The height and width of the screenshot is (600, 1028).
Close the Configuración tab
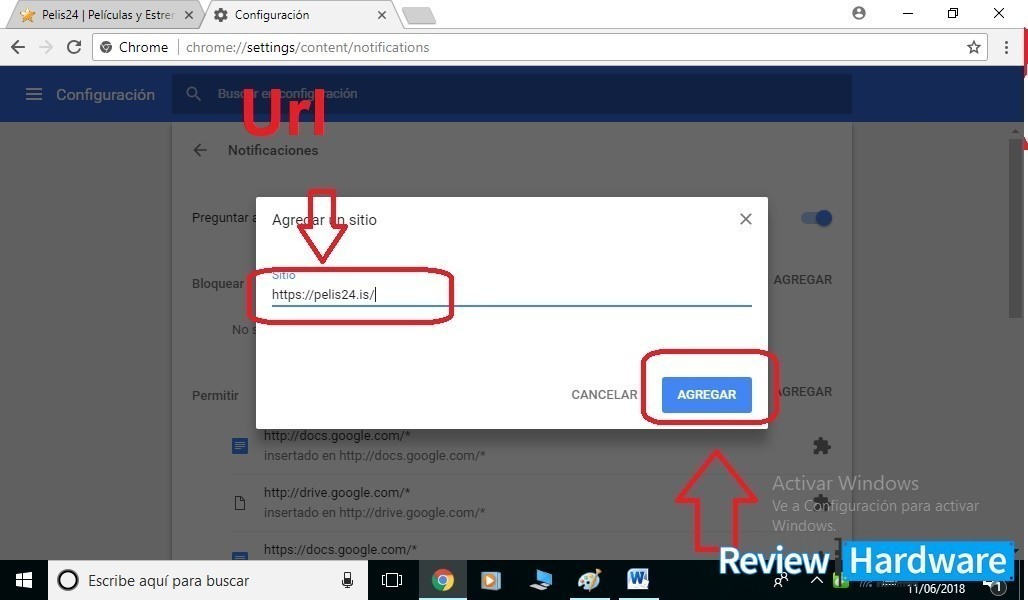(382, 14)
